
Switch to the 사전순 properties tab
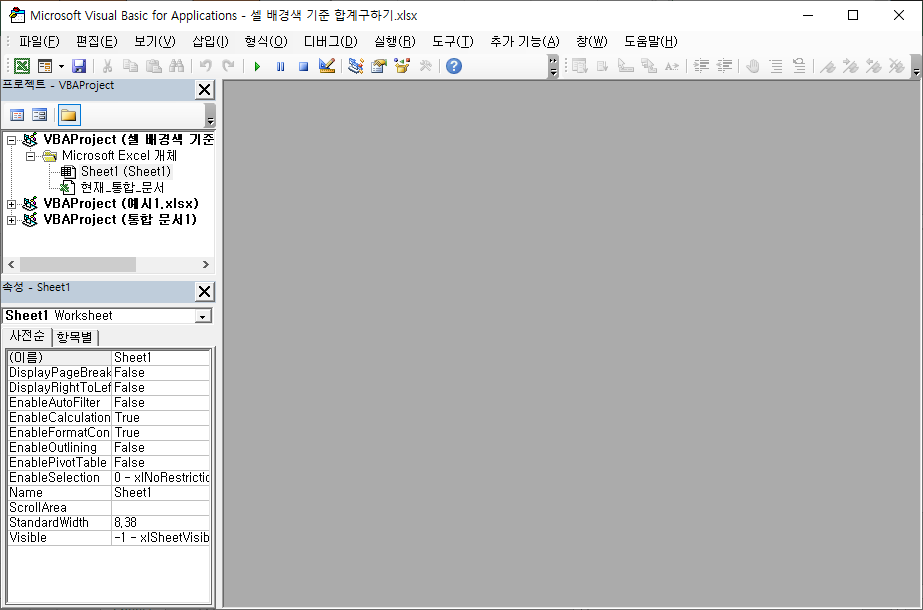point(27,336)
